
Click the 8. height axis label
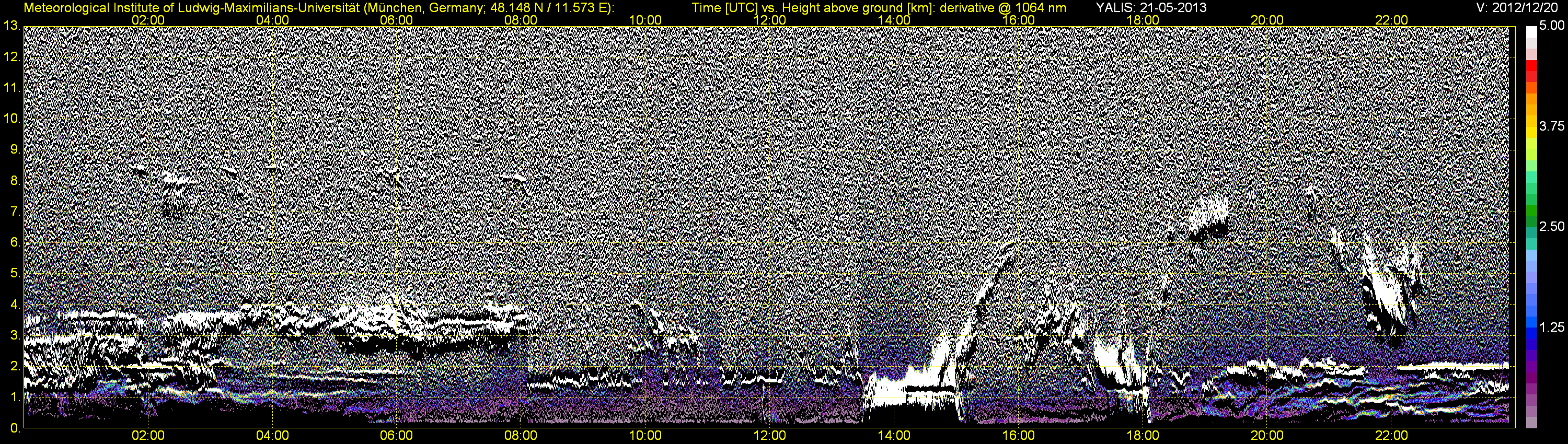tap(15, 181)
